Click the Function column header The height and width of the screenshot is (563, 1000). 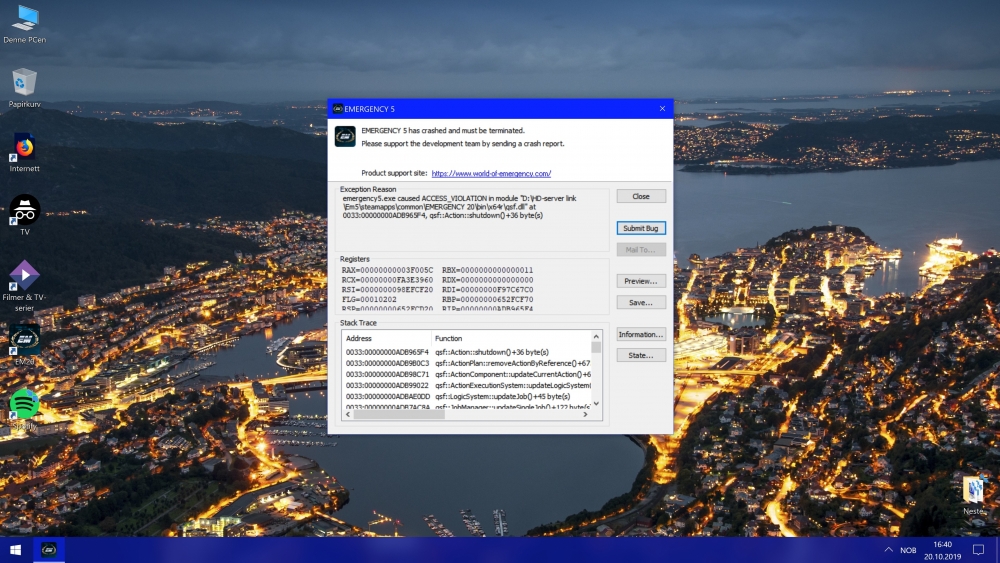[x=511, y=339]
